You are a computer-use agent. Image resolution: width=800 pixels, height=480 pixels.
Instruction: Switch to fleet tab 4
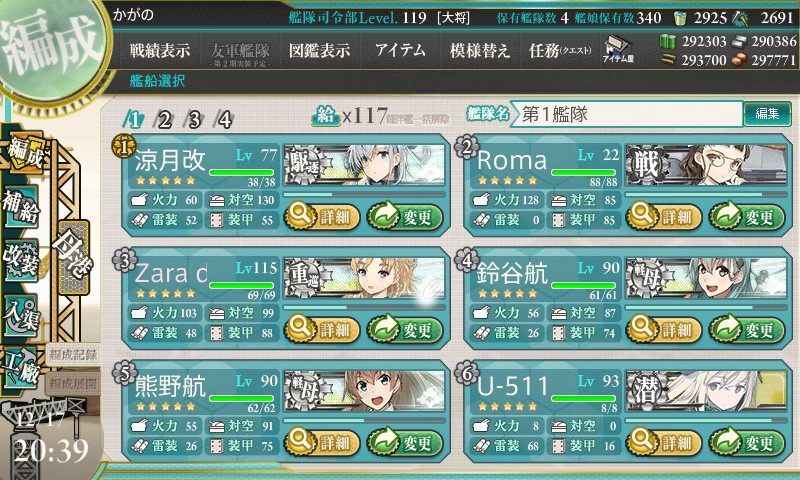224,120
